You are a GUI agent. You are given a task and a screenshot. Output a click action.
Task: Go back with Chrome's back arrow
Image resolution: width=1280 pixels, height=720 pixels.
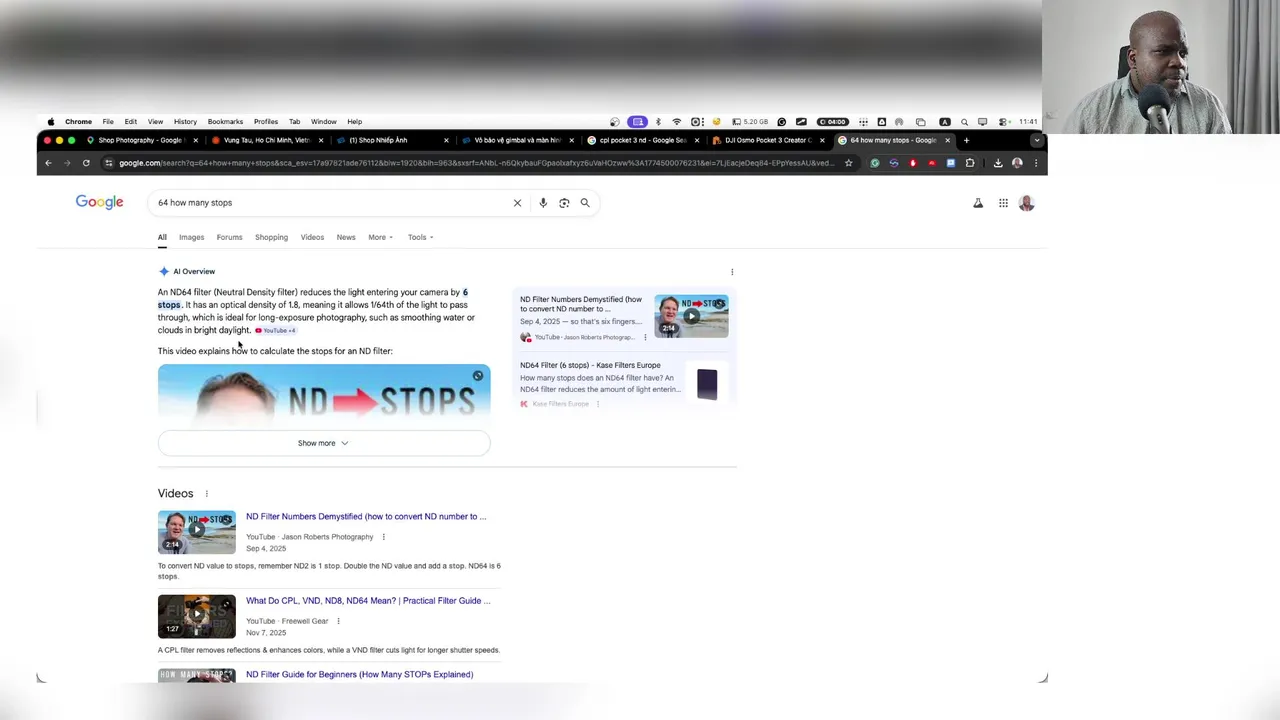pos(48,163)
